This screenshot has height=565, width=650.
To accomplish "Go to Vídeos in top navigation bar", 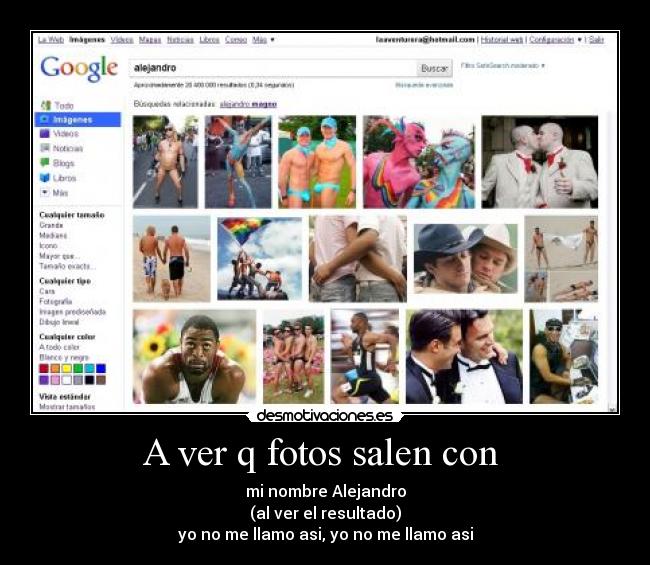I will (x=122, y=40).
